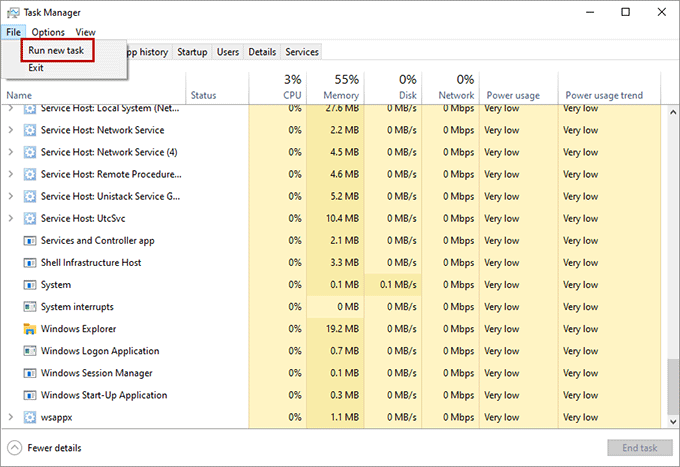The height and width of the screenshot is (467, 680).
Task: Select the Shell Infrastructure Host name
Action: point(91,263)
